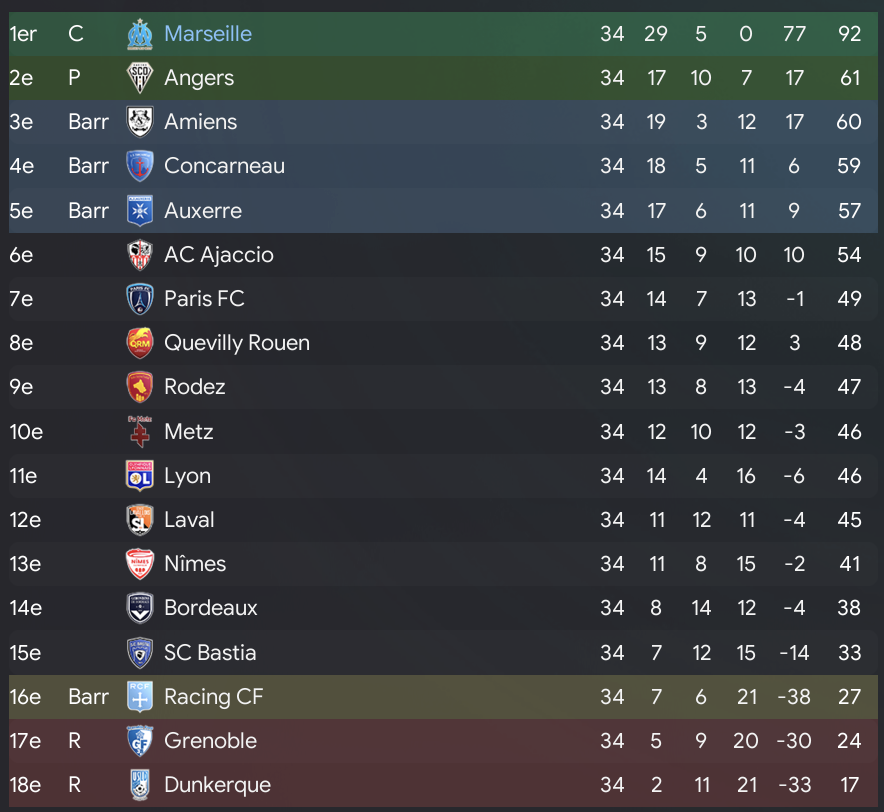Select the Dunkerque club badge

click(x=139, y=785)
